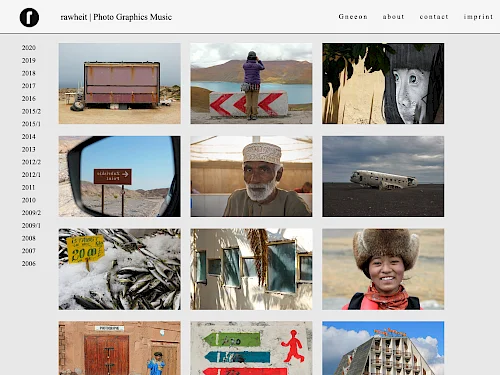Select the 2016 gallery year

29,98
